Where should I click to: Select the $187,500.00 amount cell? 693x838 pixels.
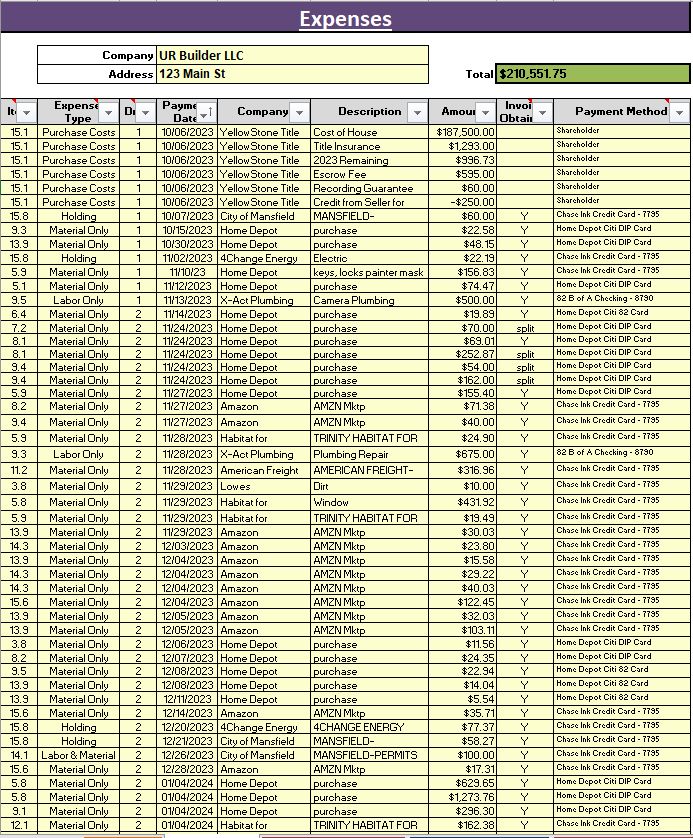point(463,132)
